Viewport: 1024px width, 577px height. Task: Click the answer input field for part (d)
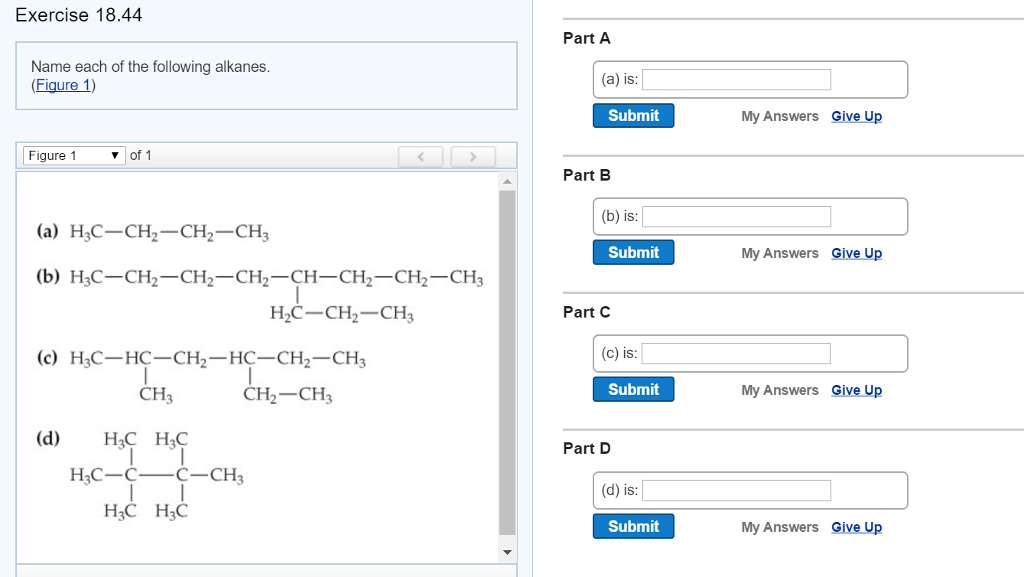click(737, 490)
